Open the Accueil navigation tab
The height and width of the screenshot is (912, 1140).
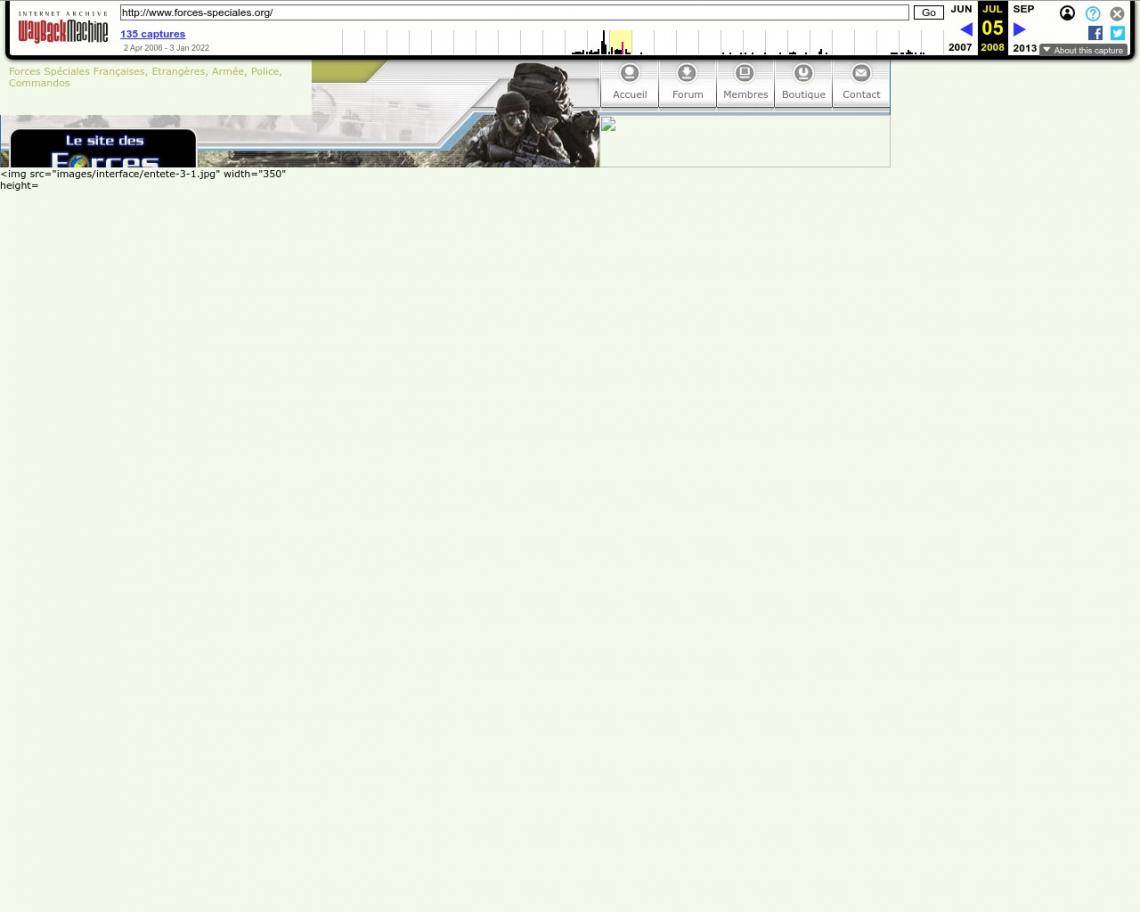pos(630,84)
